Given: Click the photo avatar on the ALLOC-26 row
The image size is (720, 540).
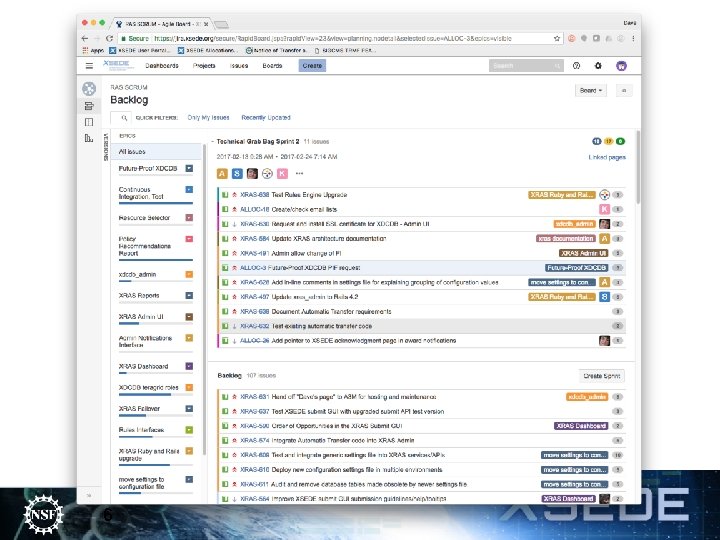Looking at the screenshot, I should [x=604, y=341].
